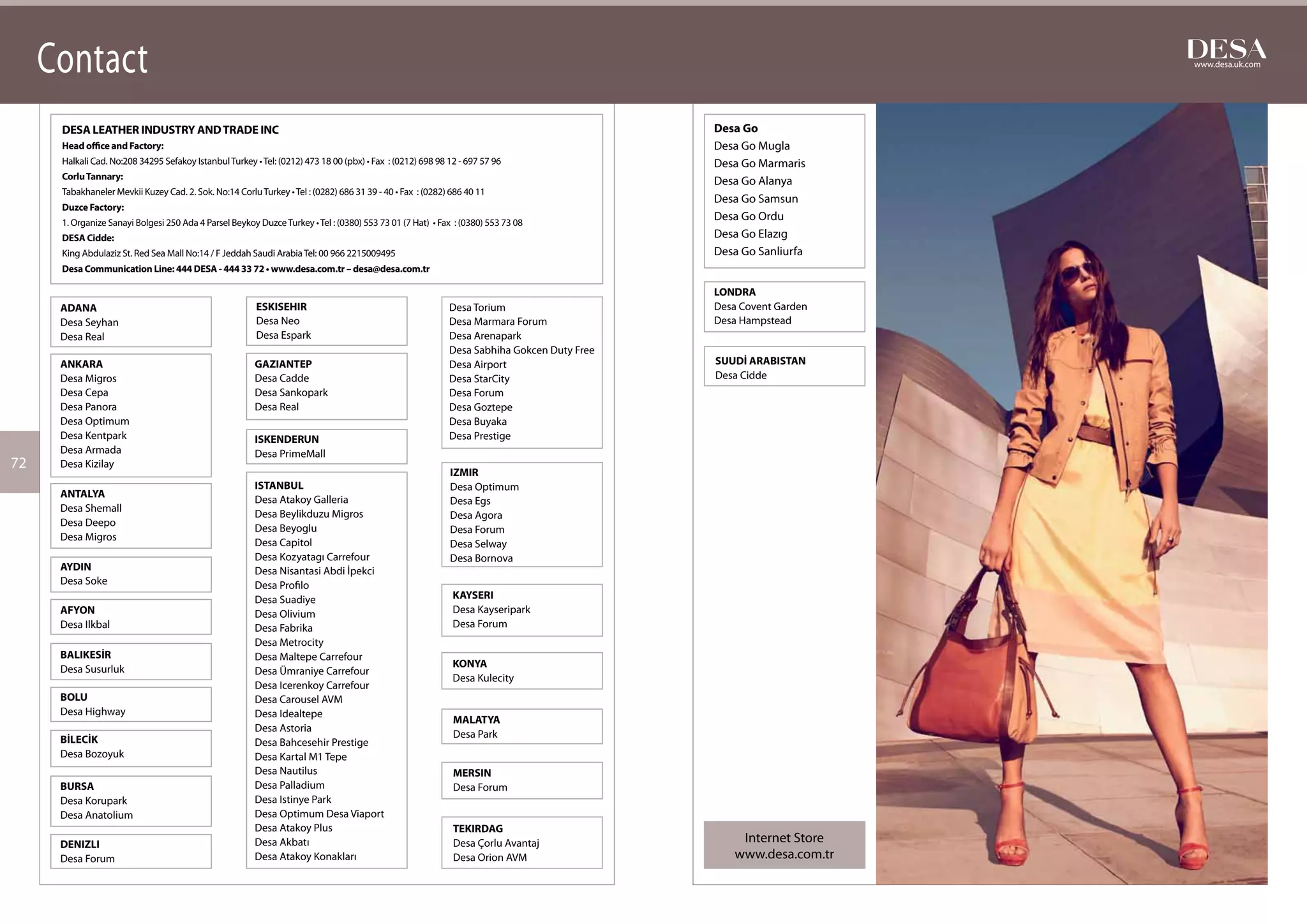Click Desa Kayseripark under KAYSERI

coord(492,609)
